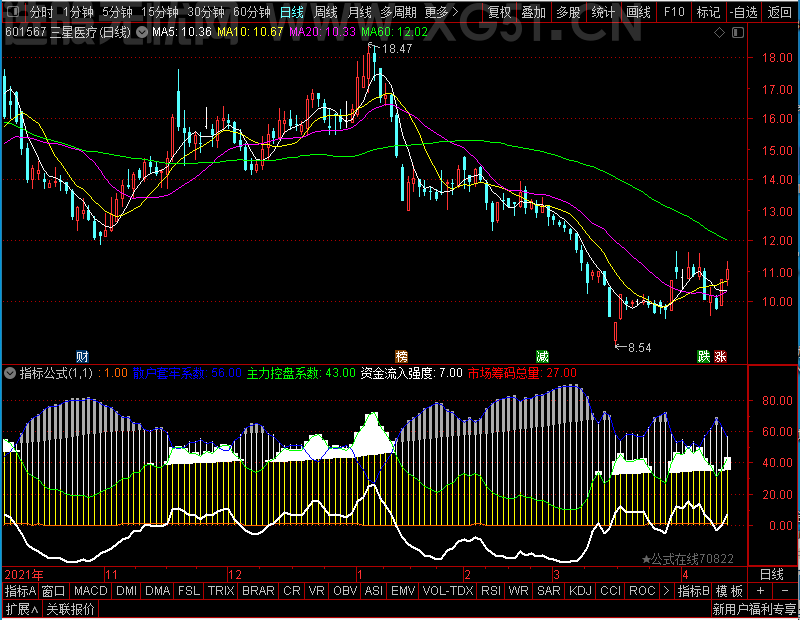Switch the indicator to RSI

pyautogui.click(x=491, y=590)
